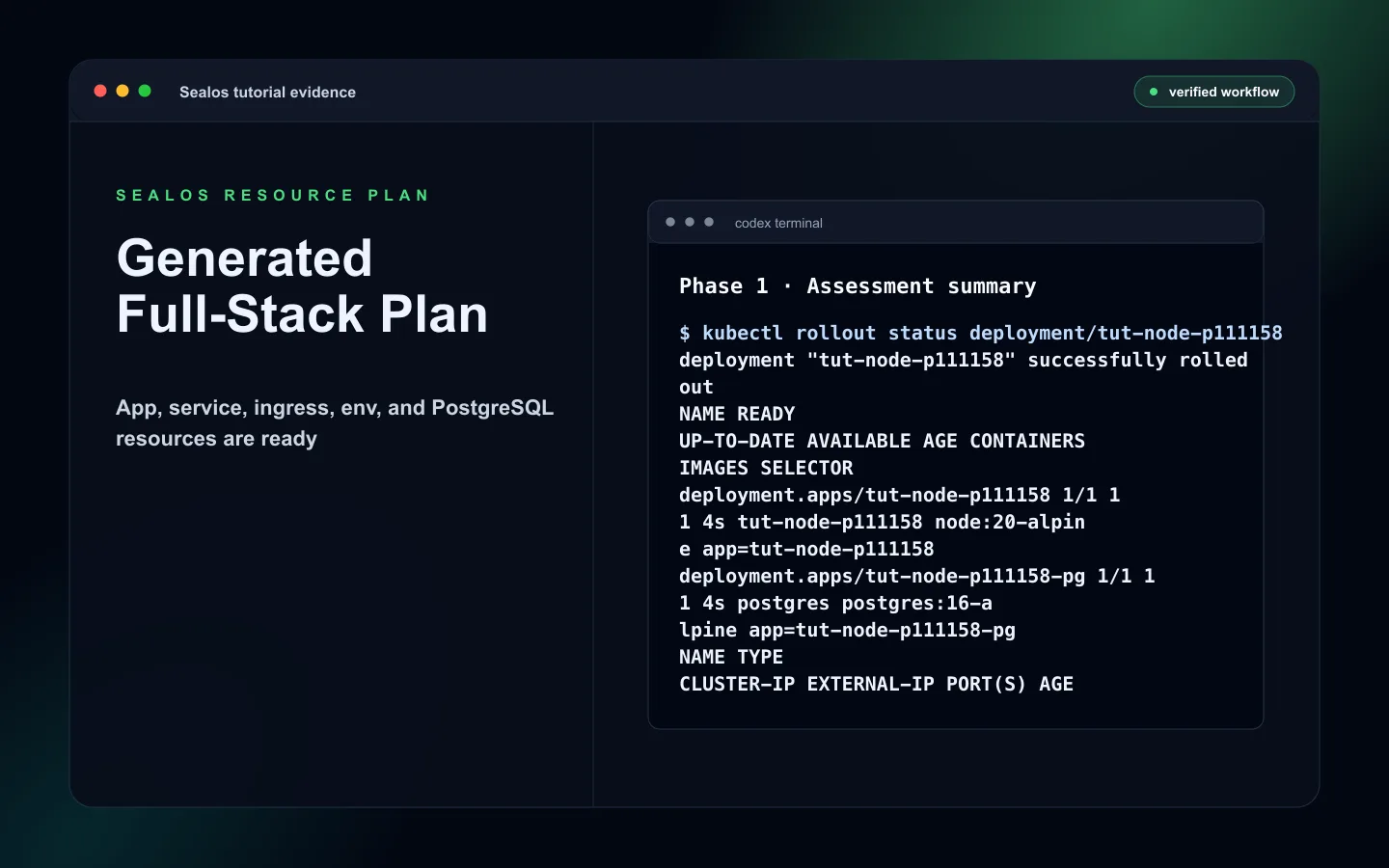Click the "Phase 1 · Assessment summary" line
Viewport: 1389px width, 868px height.
pyautogui.click(x=858, y=286)
